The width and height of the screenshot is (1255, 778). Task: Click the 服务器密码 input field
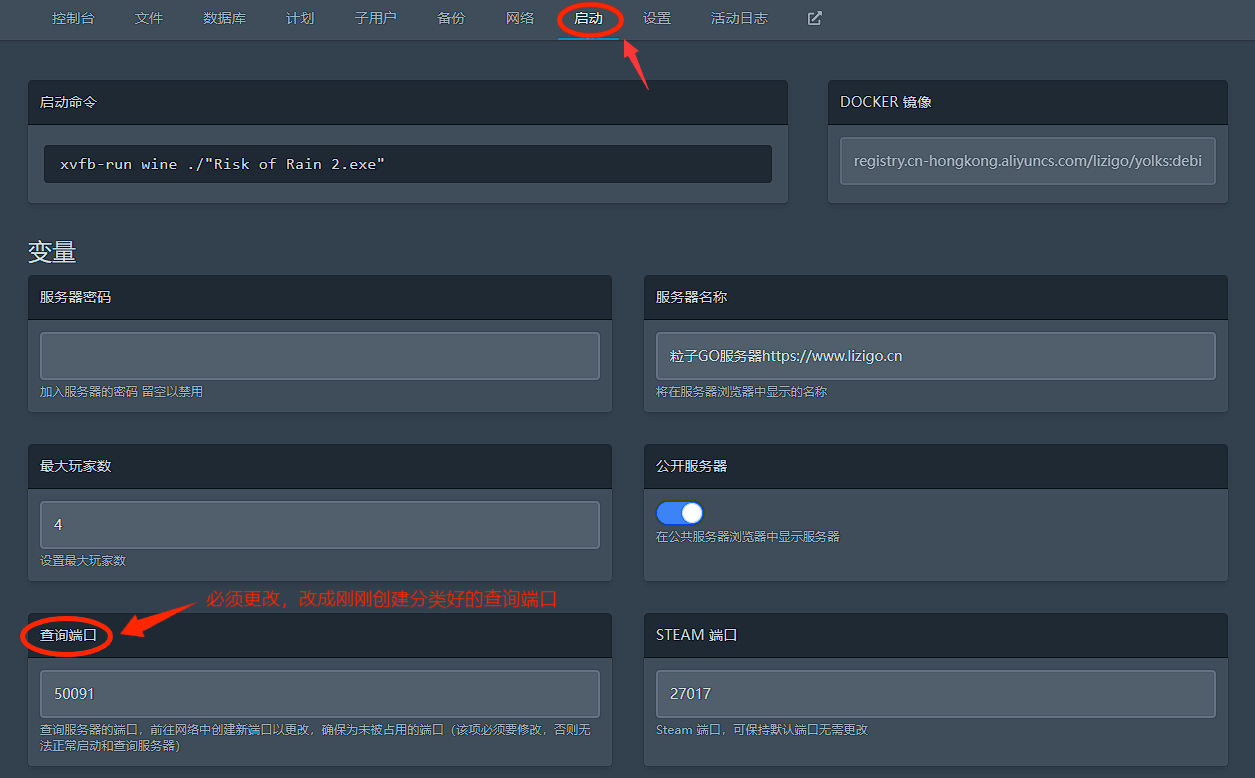click(320, 356)
